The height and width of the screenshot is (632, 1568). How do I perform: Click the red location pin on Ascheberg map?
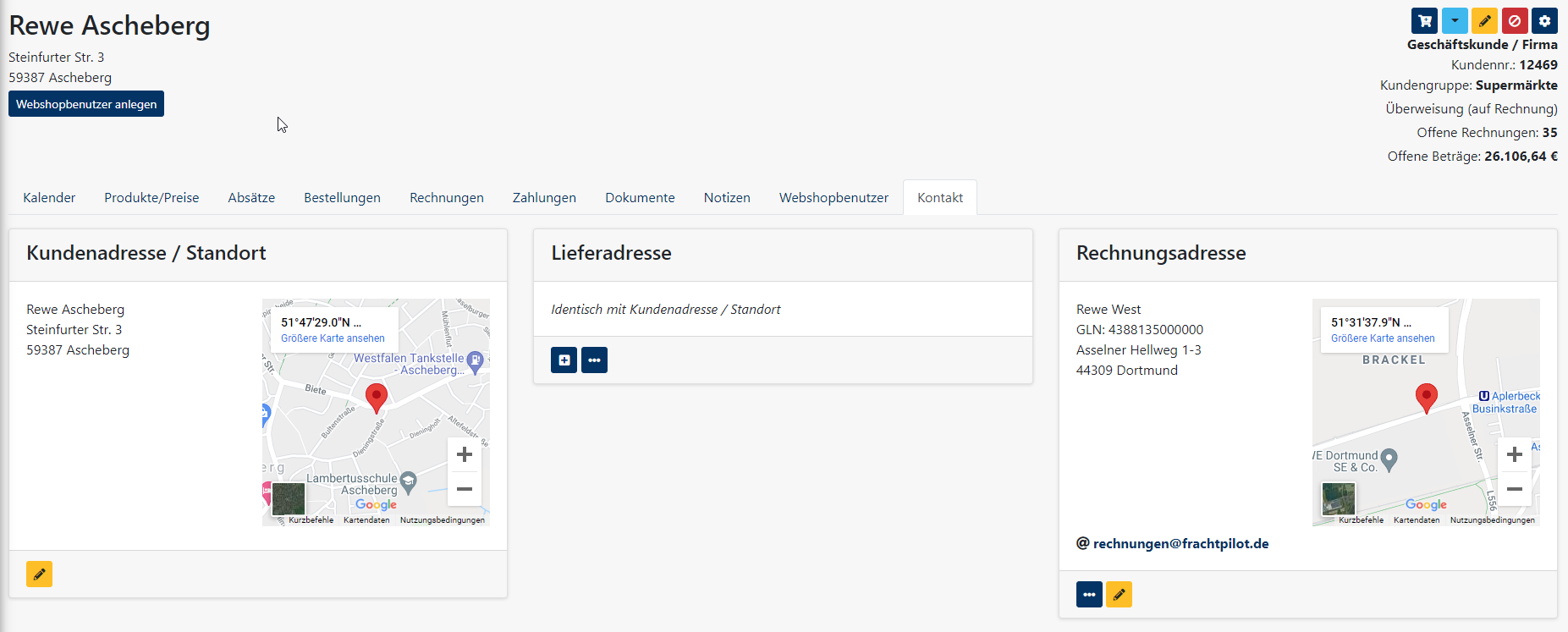pyautogui.click(x=377, y=398)
